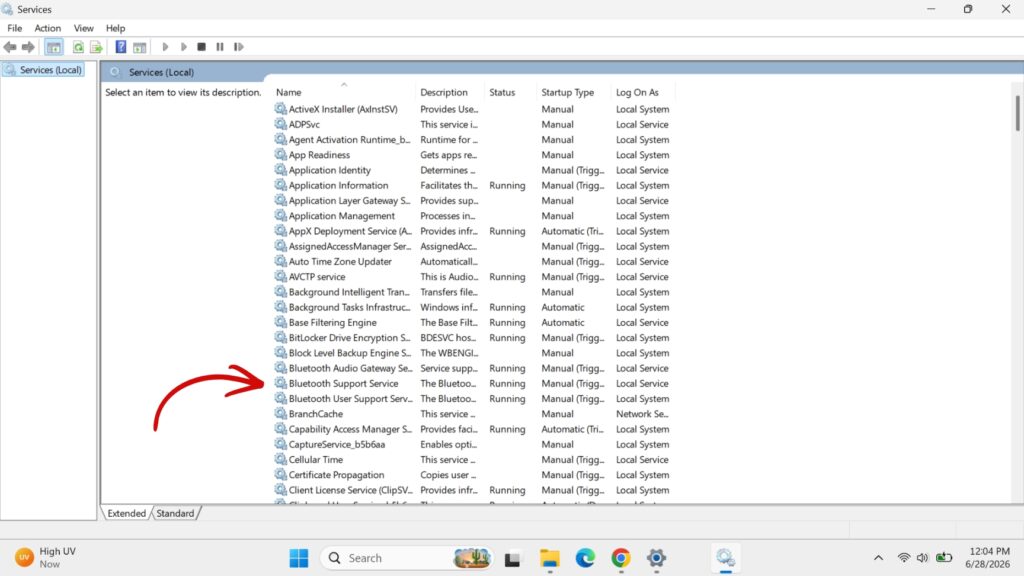The height and width of the screenshot is (576, 1024).
Task: Sort services by the Name column header
Action: click(x=288, y=93)
